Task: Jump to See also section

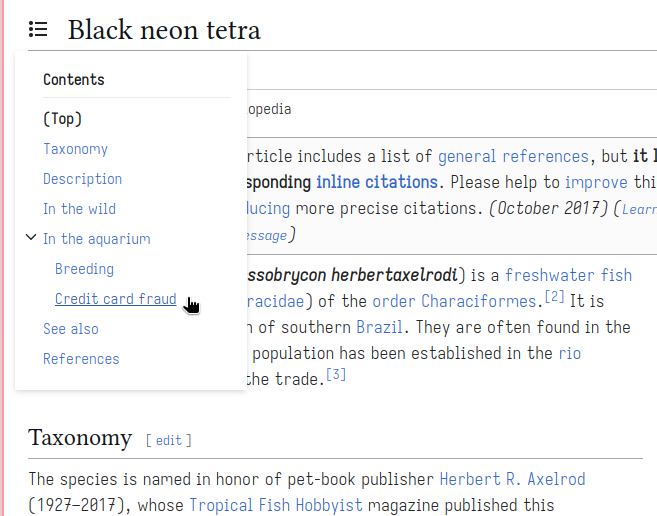Action: pos(70,329)
